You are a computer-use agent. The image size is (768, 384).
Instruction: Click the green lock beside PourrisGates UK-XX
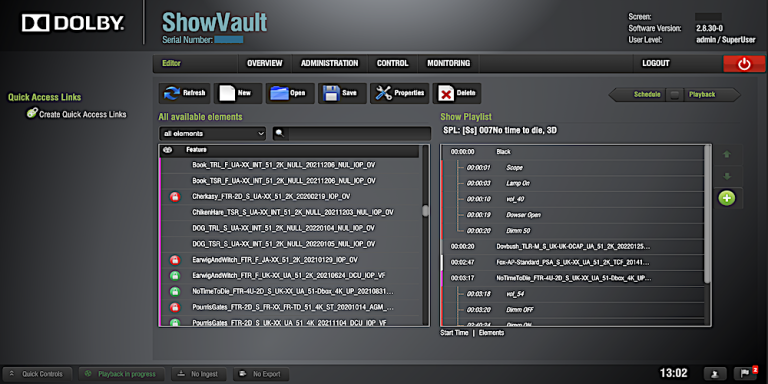(x=175, y=322)
